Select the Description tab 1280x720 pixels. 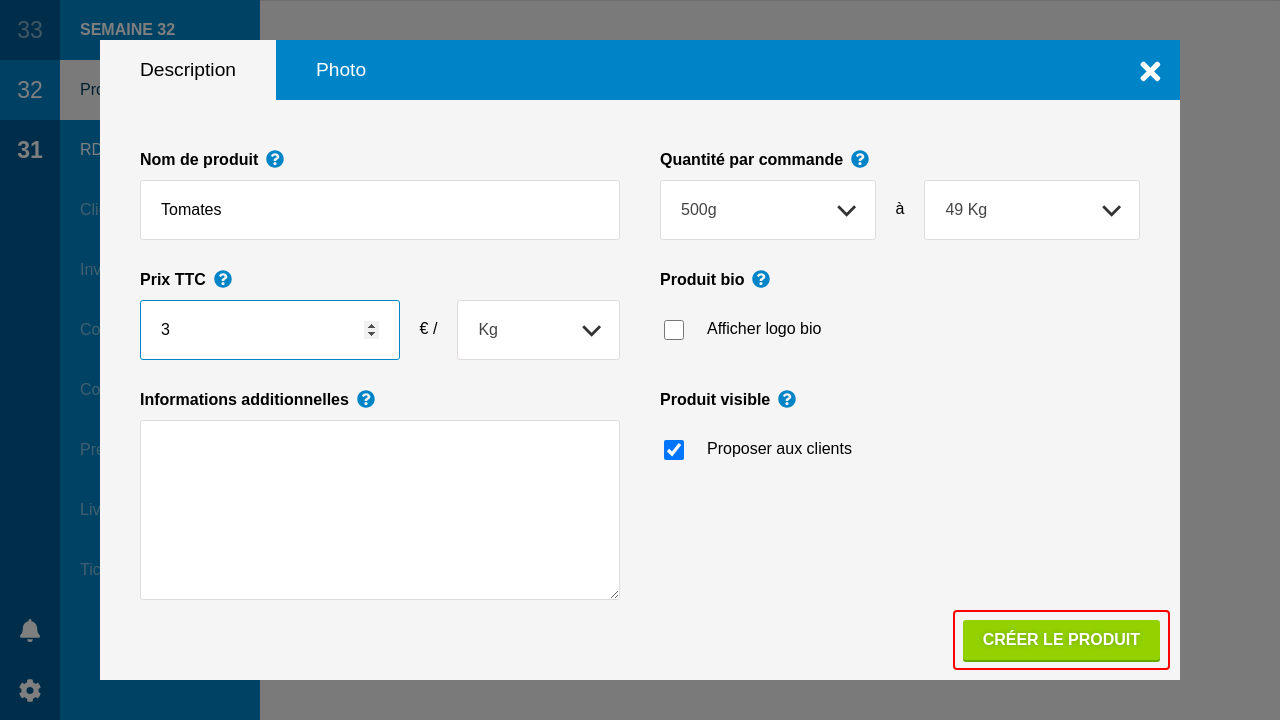(188, 70)
